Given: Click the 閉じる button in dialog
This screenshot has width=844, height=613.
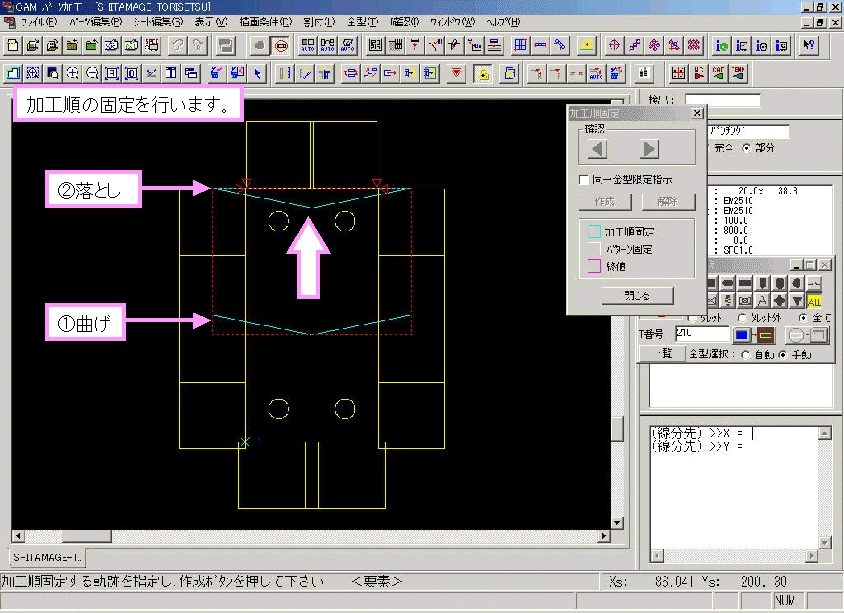Looking at the screenshot, I should [637, 295].
